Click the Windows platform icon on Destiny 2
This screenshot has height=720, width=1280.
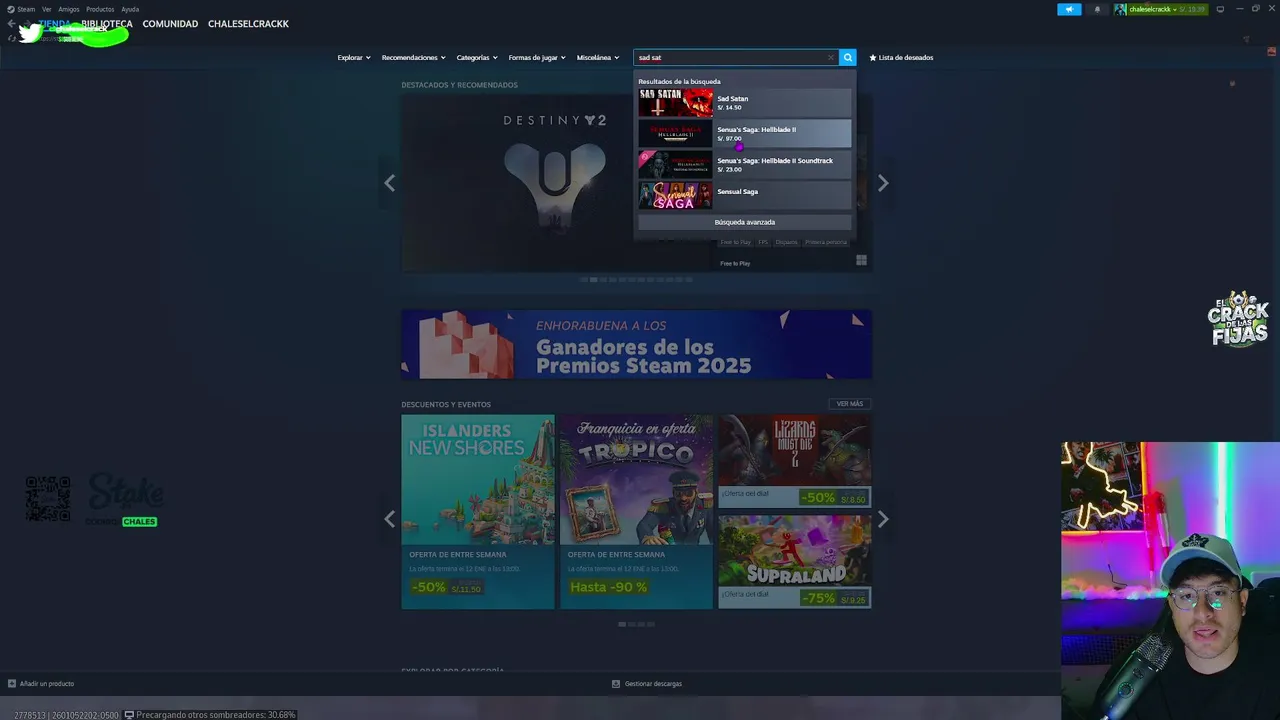coord(861,260)
